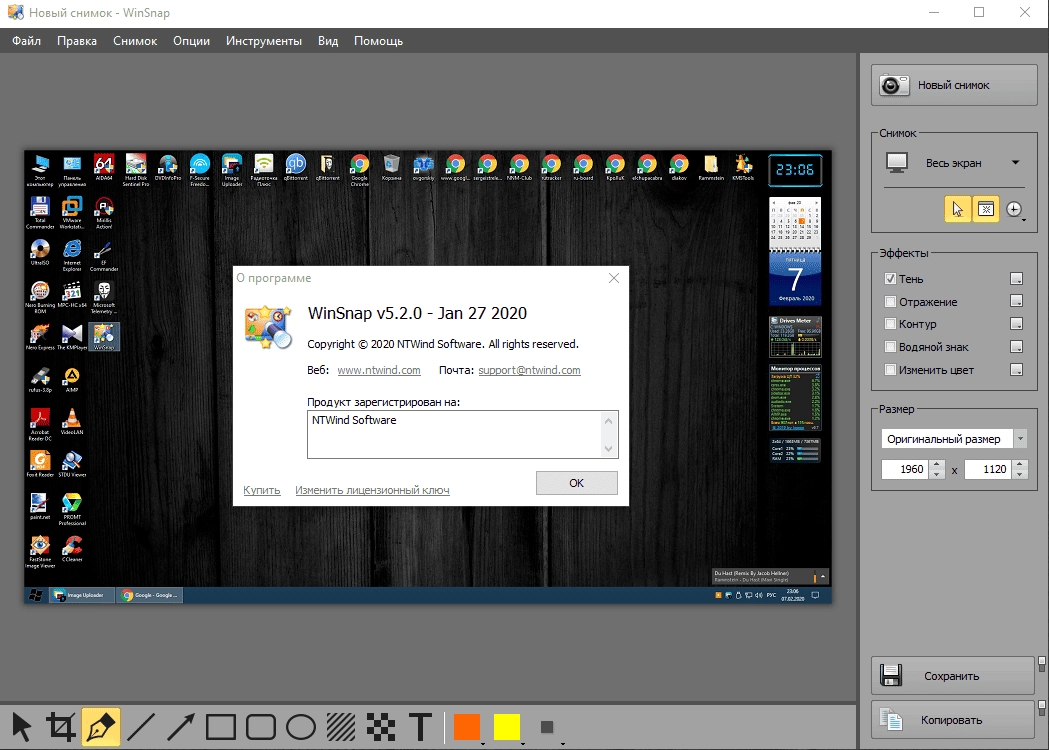Image resolution: width=1049 pixels, height=750 pixels.
Task: Open the Вид menu
Action: (x=328, y=41)
